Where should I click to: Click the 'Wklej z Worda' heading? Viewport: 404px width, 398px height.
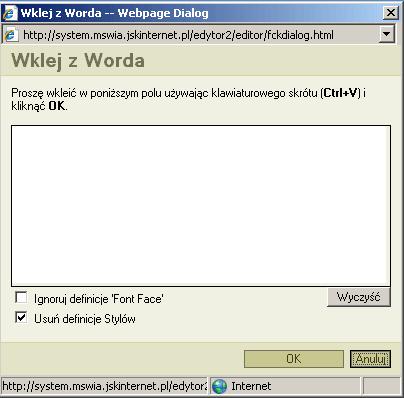[78, 61]
